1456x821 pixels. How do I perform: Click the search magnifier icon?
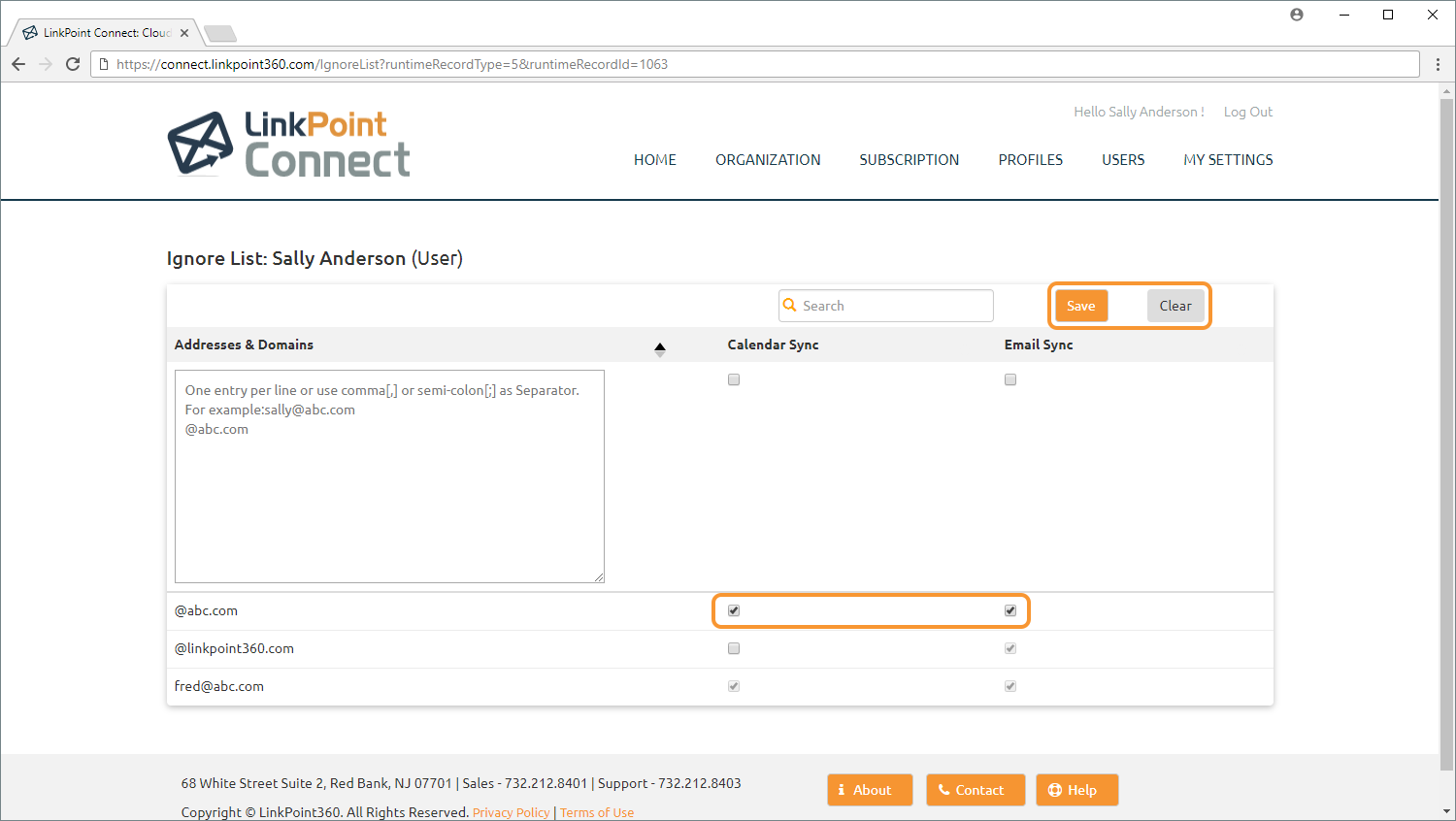click(790, 305)
